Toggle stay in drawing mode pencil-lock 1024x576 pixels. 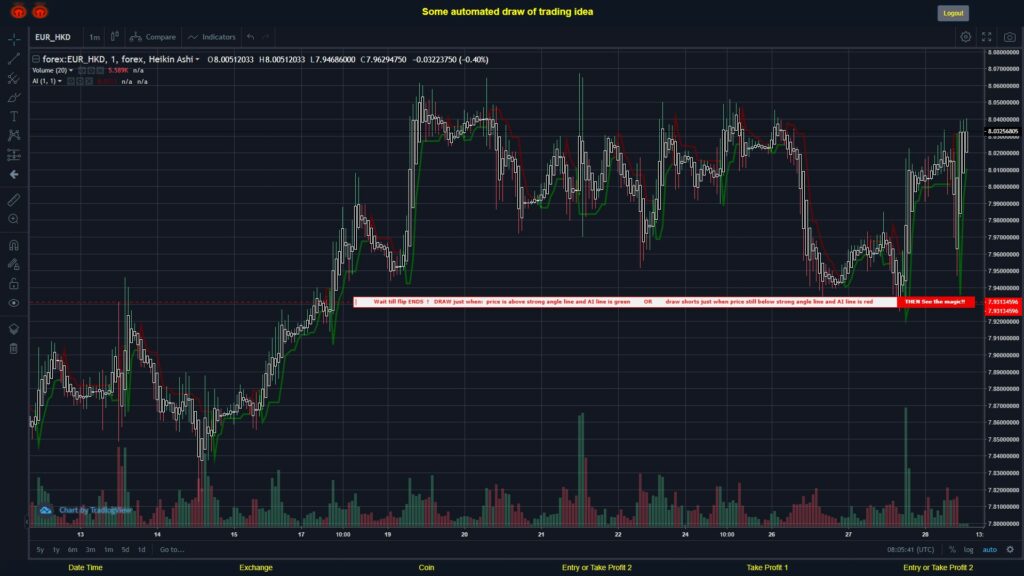[14, 264]
